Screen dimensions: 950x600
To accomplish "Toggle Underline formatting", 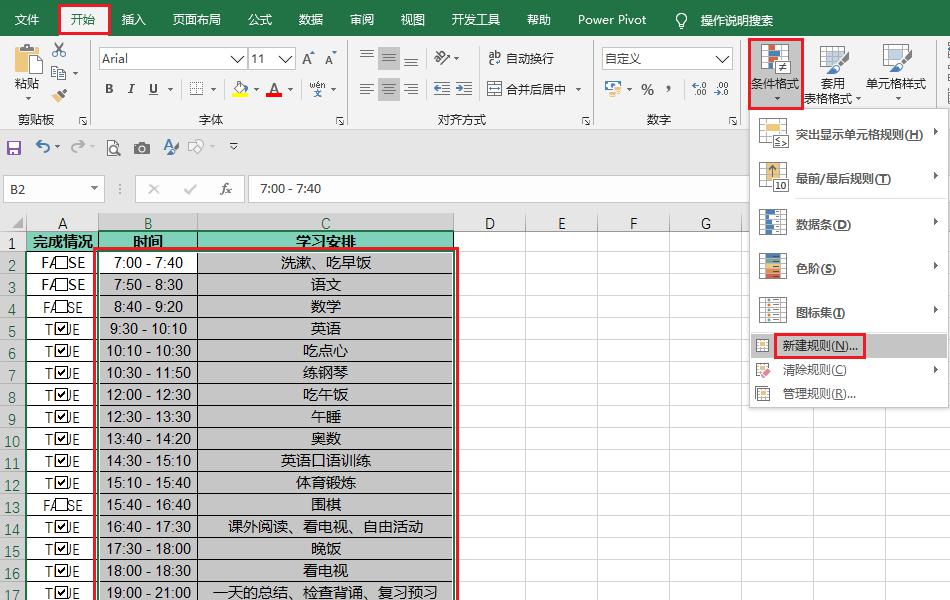I will 153,89.
